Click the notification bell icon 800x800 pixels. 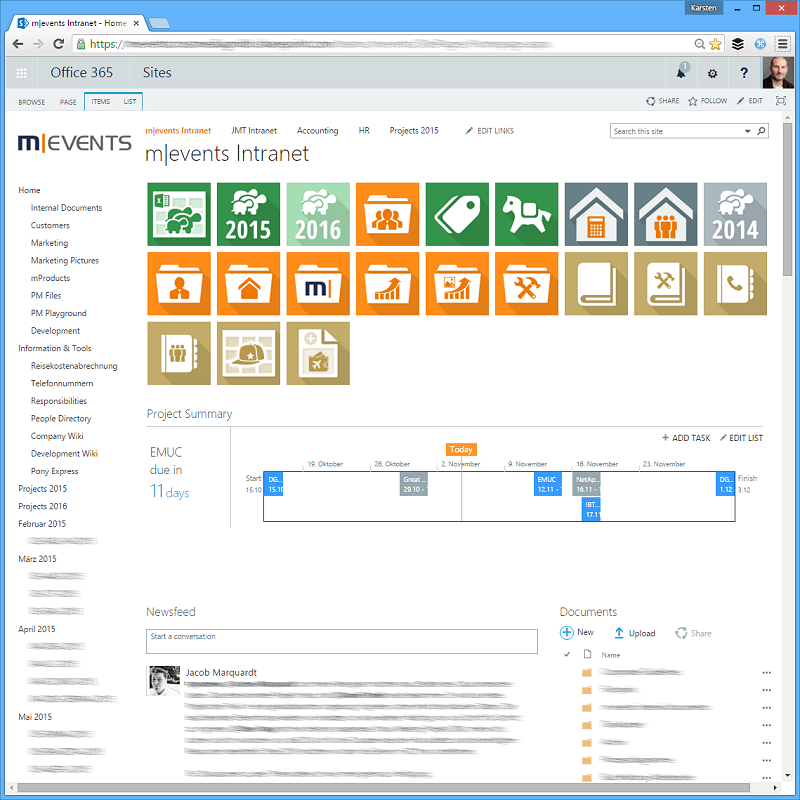tap(682, 72)
